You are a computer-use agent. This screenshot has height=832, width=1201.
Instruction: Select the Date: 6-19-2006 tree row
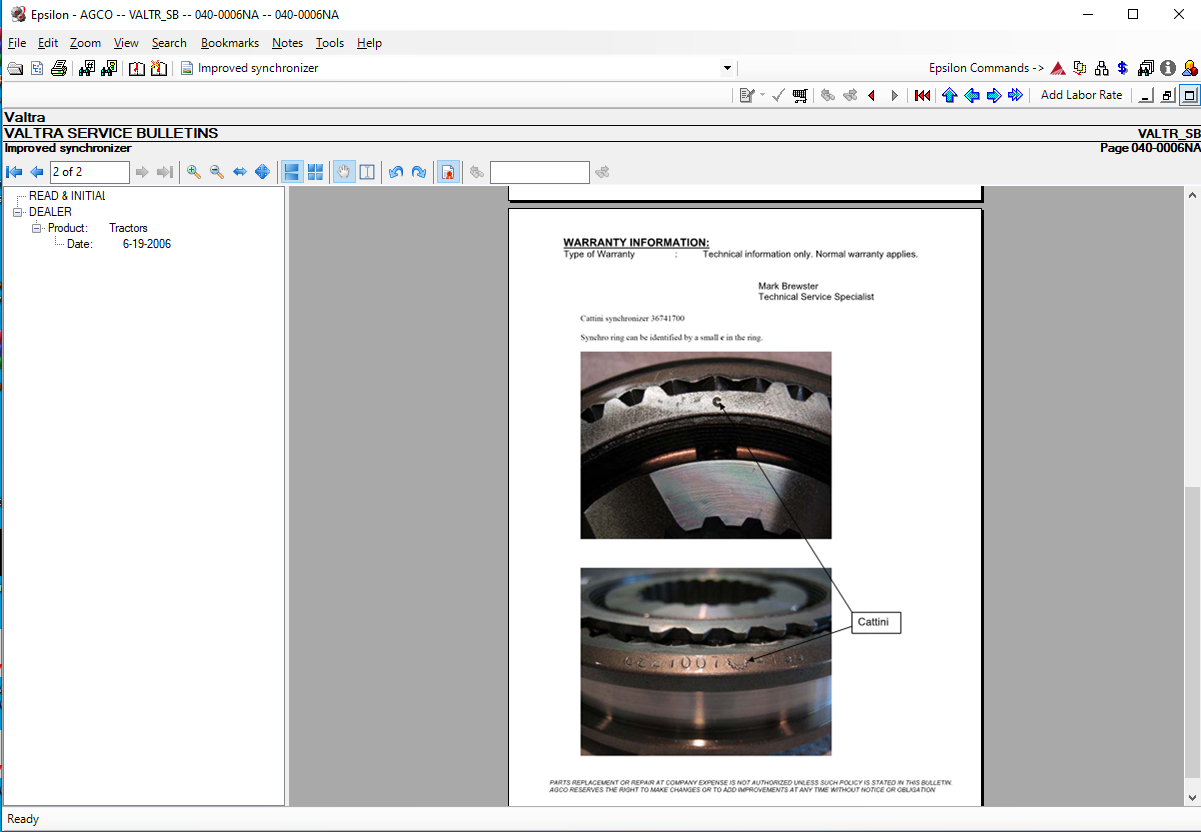click(x=119, y=244)
